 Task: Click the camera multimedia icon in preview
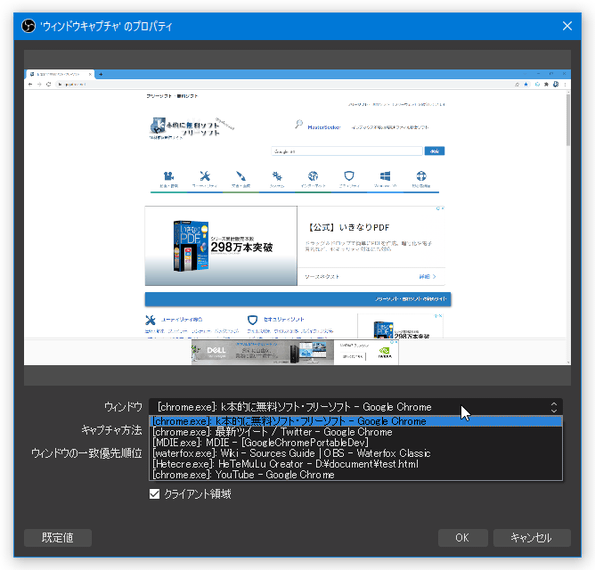click(169, 176)
